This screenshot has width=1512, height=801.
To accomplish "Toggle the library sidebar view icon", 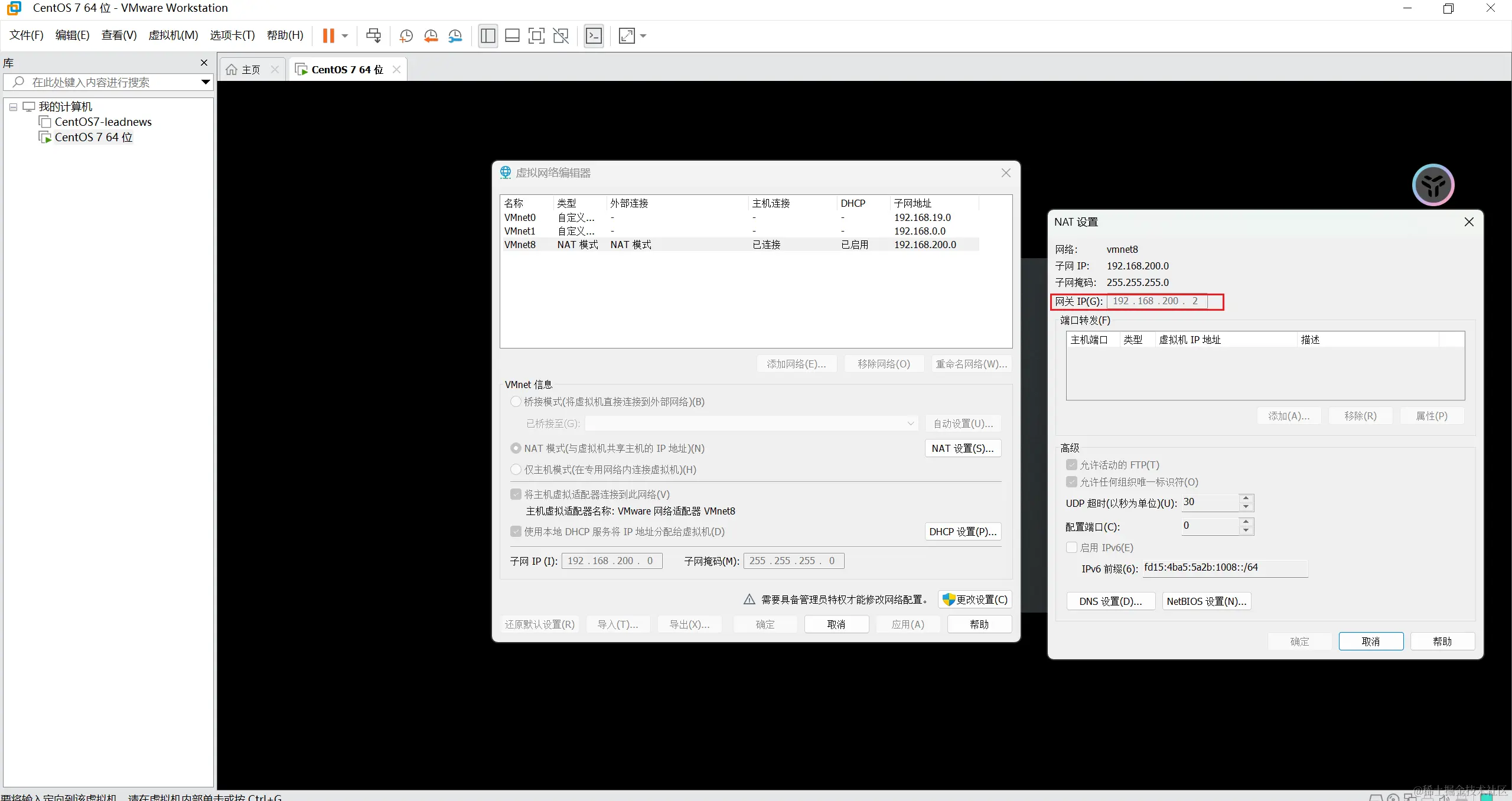I will (x=488, y=36).
